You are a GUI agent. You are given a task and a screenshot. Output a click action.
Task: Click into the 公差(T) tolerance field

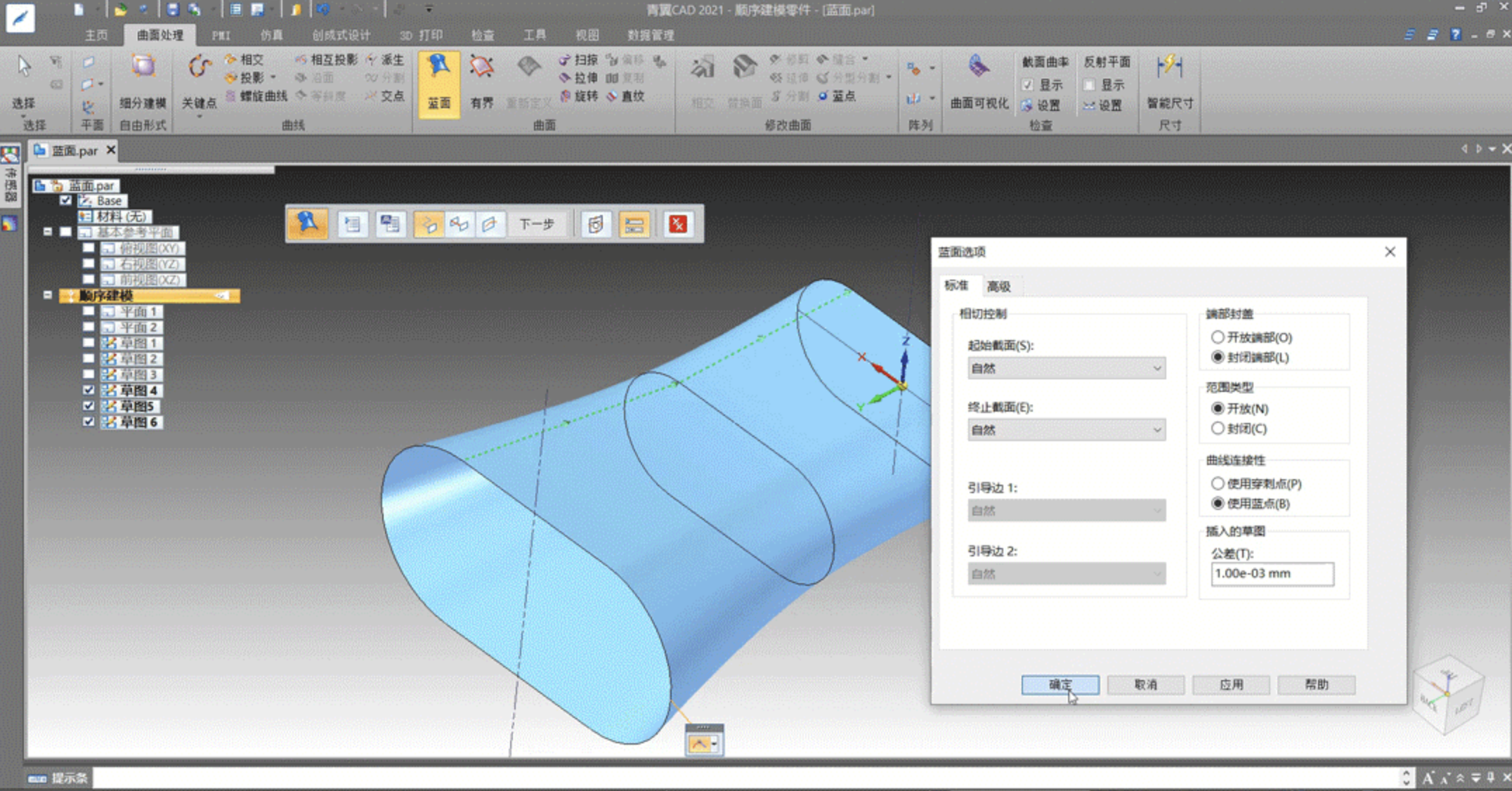point(1272,574)
